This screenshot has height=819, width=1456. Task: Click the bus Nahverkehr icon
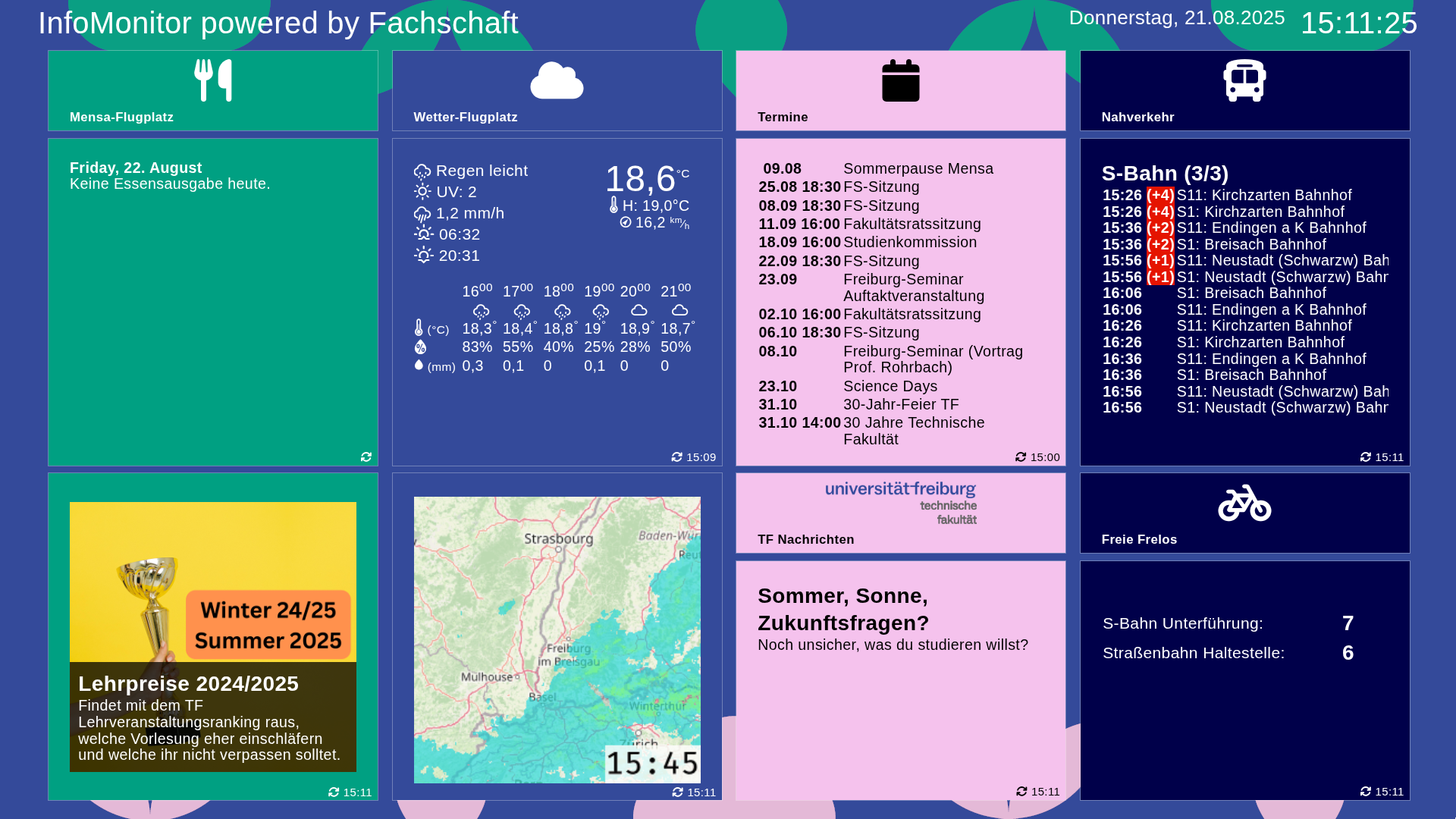point(1244,80)
